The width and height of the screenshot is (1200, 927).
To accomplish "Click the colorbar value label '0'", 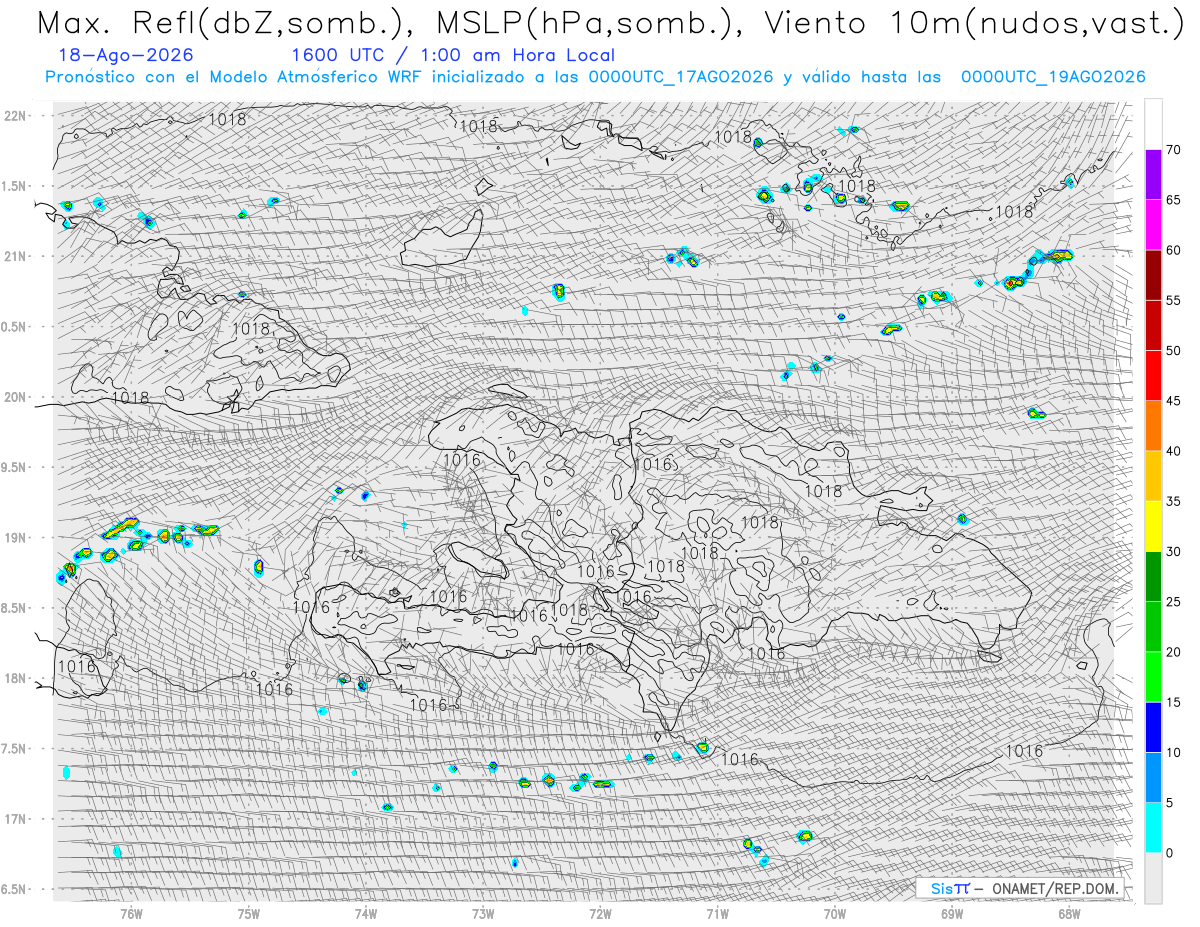I will [x=1170, y=852].
